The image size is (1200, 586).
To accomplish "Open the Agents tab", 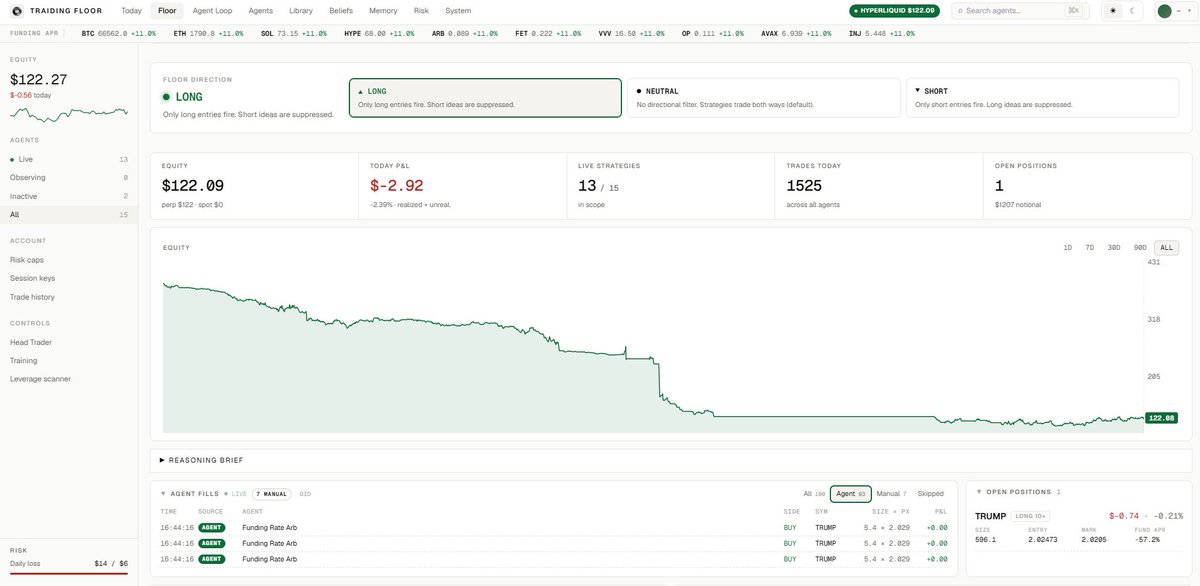I will [261, 11].
